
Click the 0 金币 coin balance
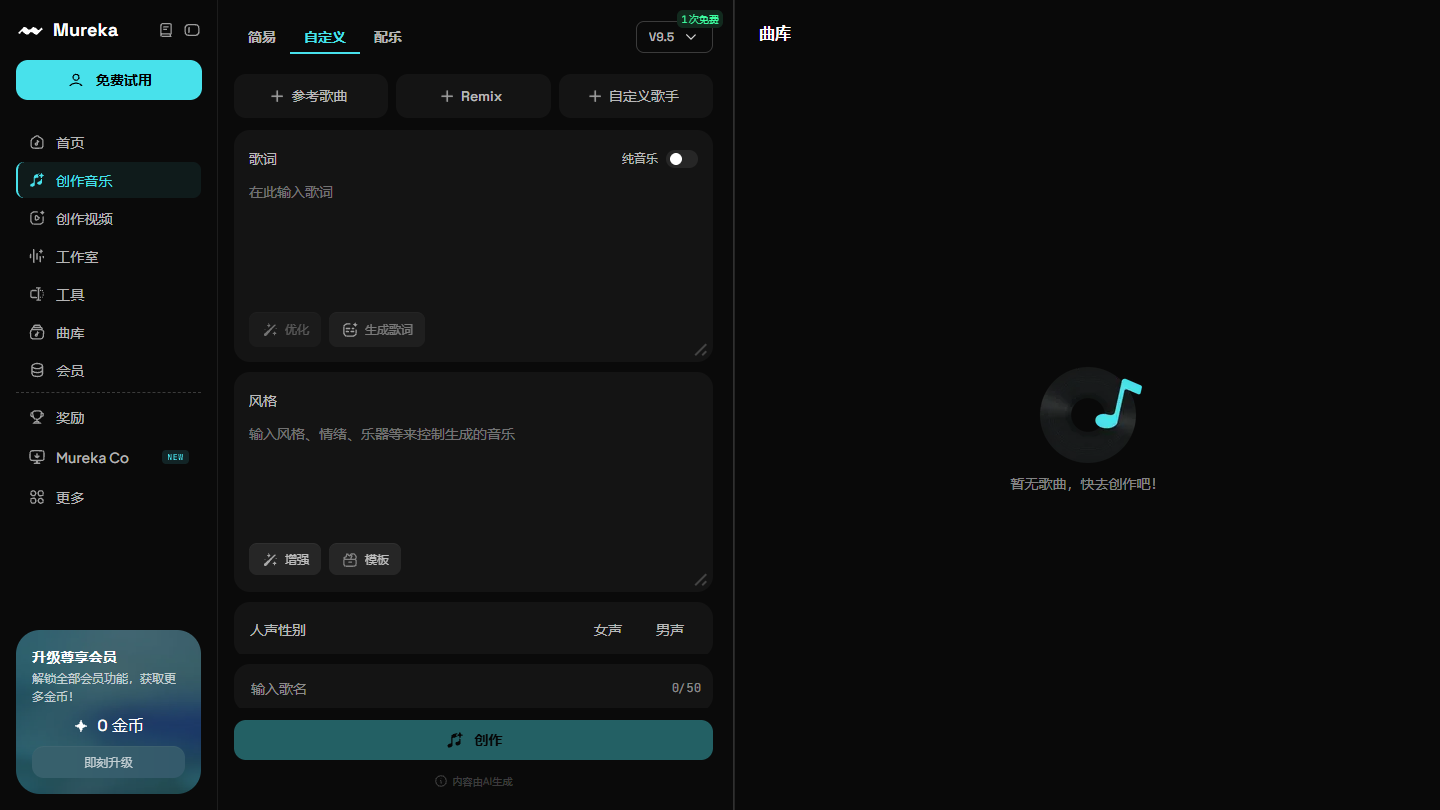click(108, 726)
